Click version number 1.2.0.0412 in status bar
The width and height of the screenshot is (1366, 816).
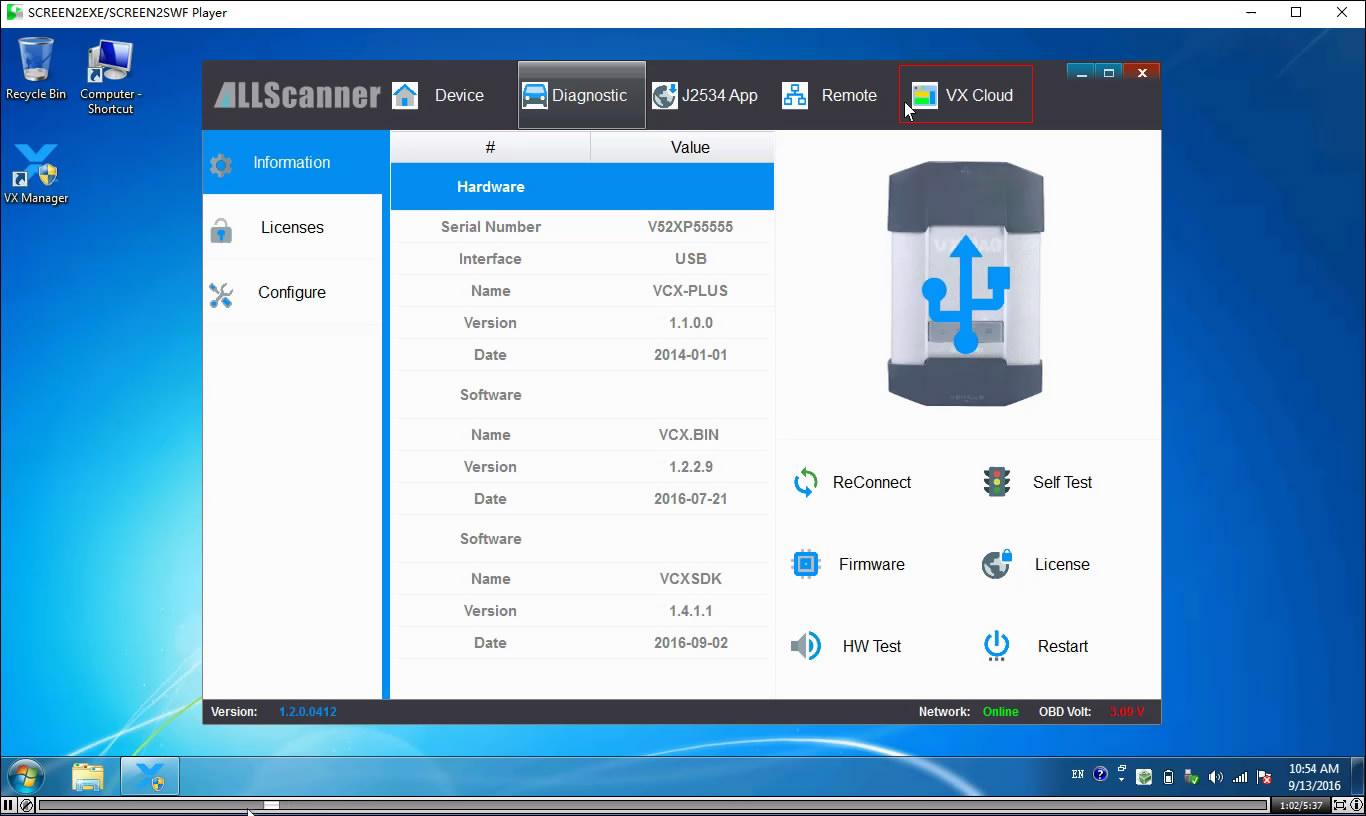(x=308, y=712)
